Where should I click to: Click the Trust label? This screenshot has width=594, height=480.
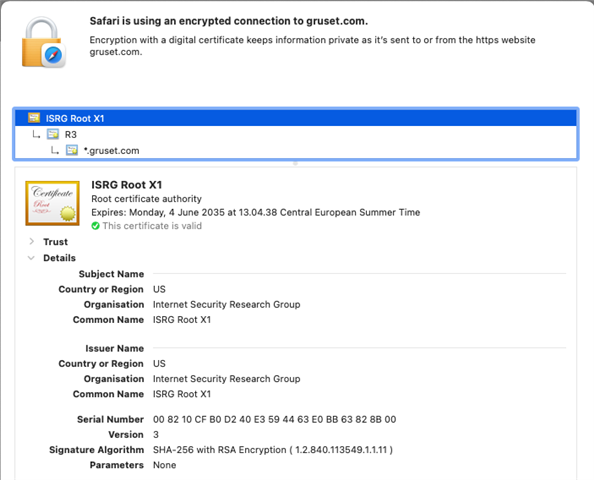pos(55,242)
